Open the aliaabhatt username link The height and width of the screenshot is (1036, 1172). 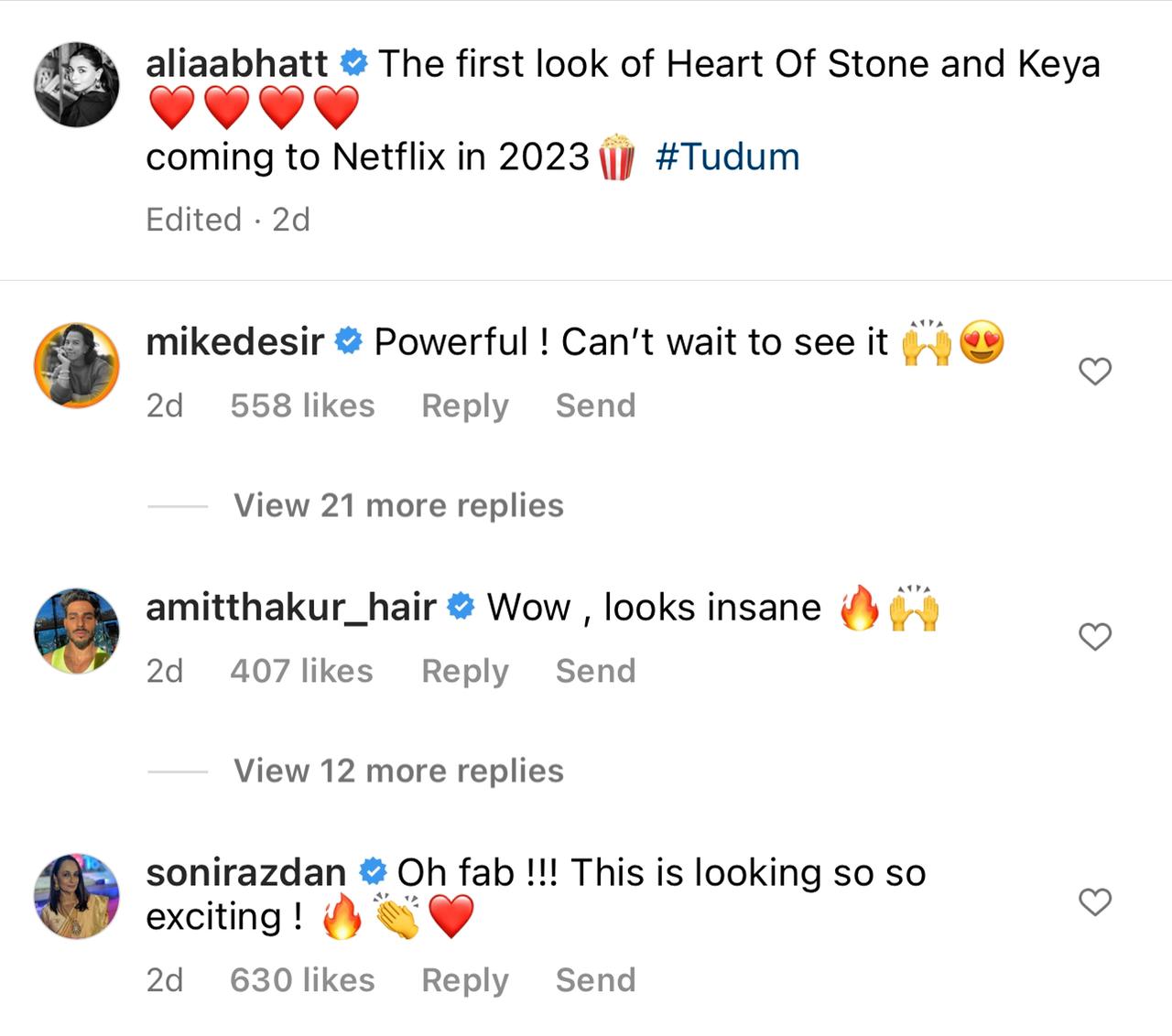click(x=236, y=64)
